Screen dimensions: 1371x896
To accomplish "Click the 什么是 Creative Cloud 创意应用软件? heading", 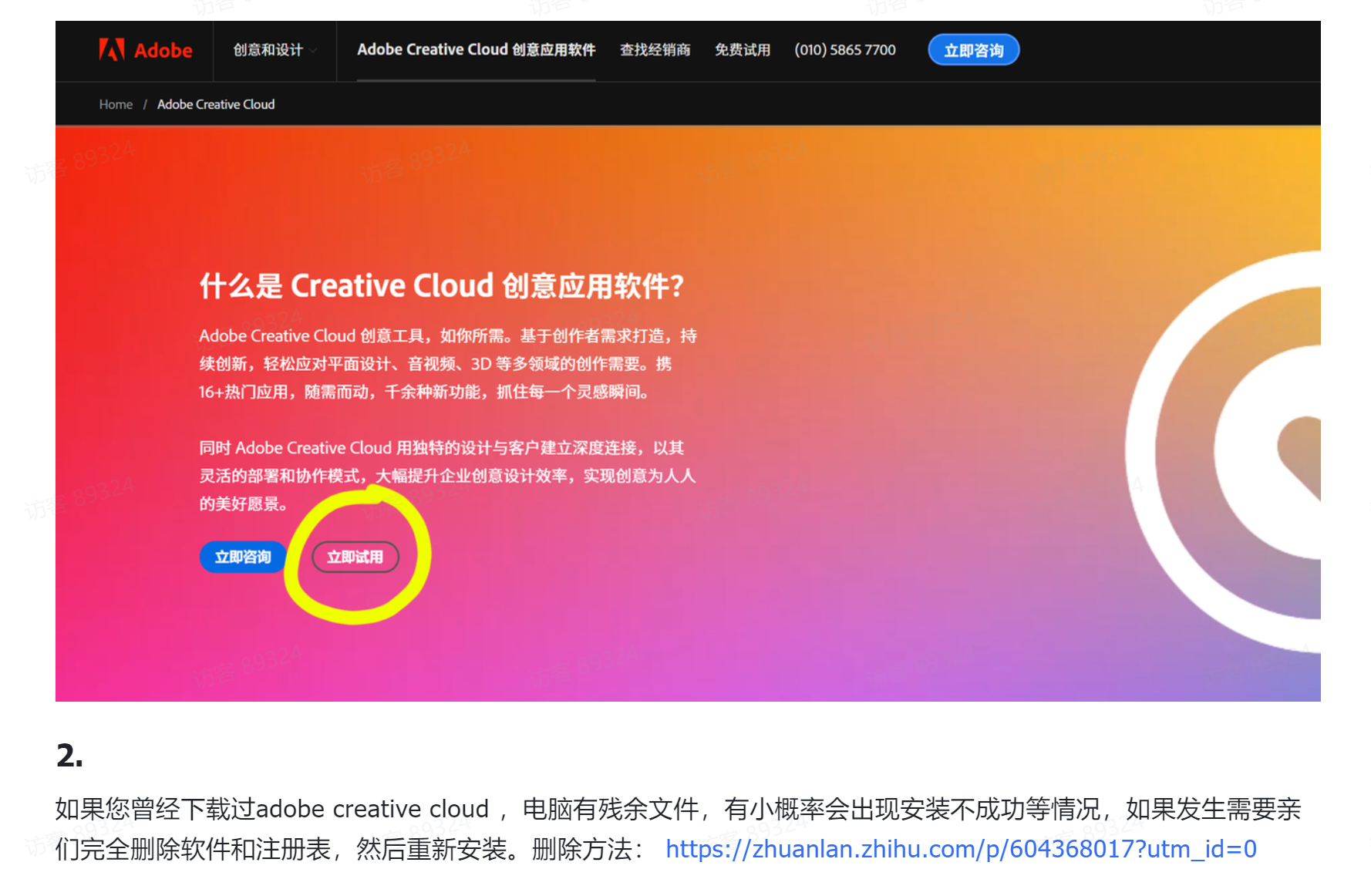I will coord(442,286).
